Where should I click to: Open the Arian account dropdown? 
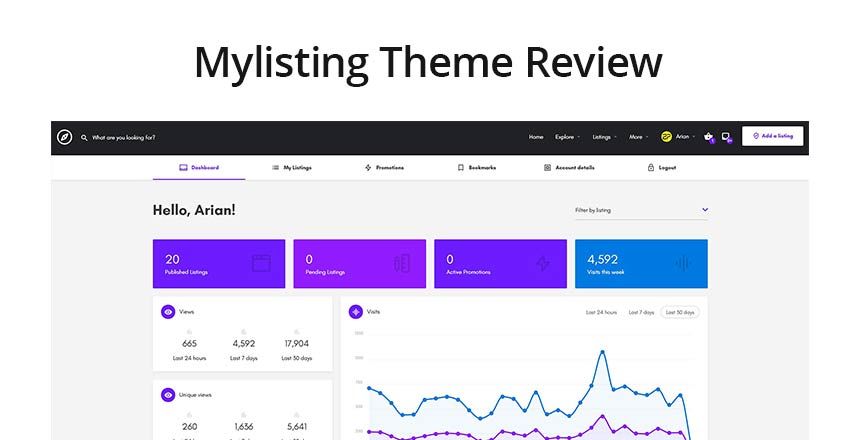pyautogui.click(x=685, y=137)
